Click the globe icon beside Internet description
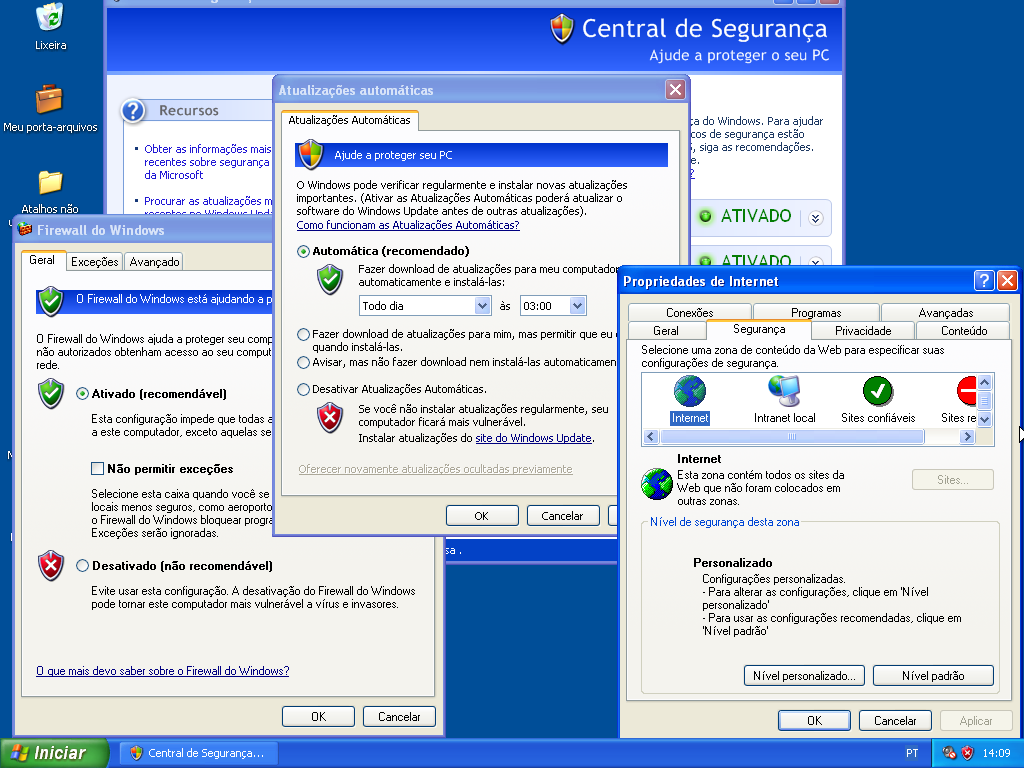This screenshot has height=768, width=1024. [x=657, y=484]
